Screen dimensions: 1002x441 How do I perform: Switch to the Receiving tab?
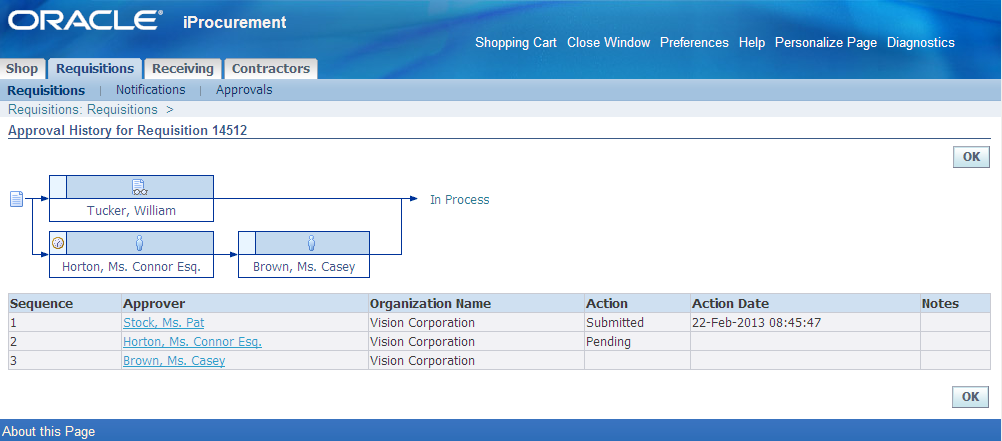(183, 68)
